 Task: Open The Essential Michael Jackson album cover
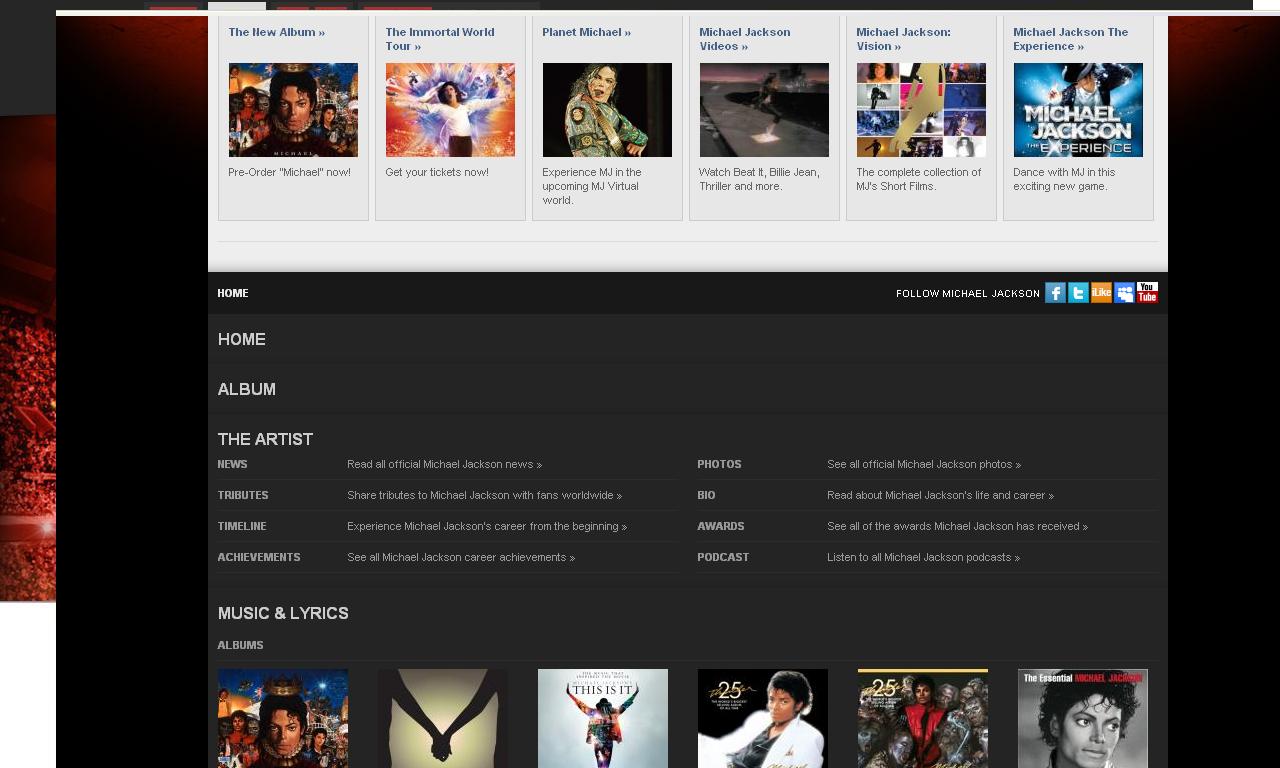tap(1083, 718)
